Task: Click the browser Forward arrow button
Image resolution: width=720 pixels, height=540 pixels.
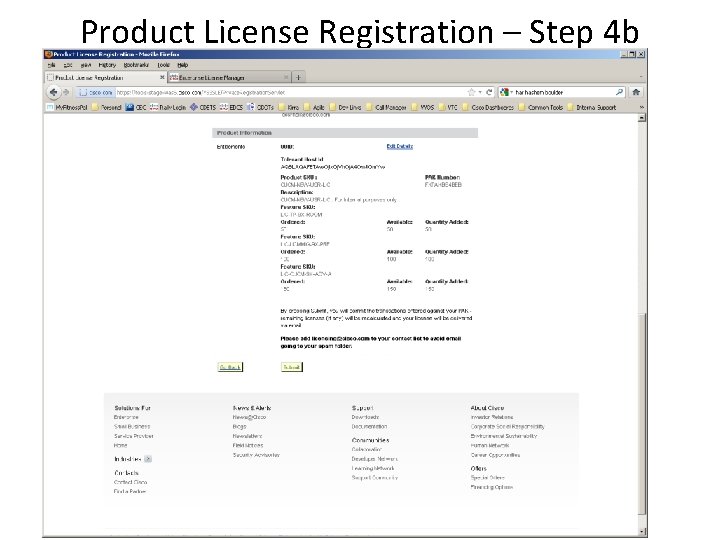Action: [x=66, y=92]
